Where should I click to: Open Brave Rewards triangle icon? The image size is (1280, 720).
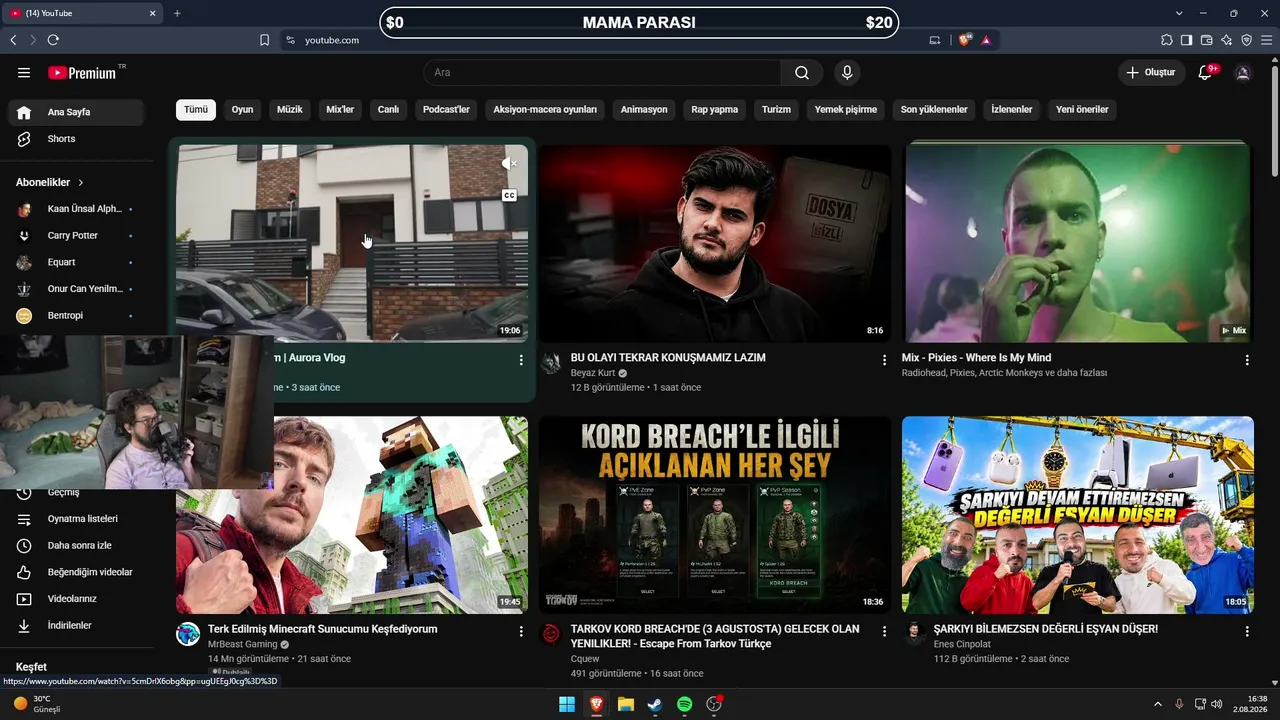point(986,40)
